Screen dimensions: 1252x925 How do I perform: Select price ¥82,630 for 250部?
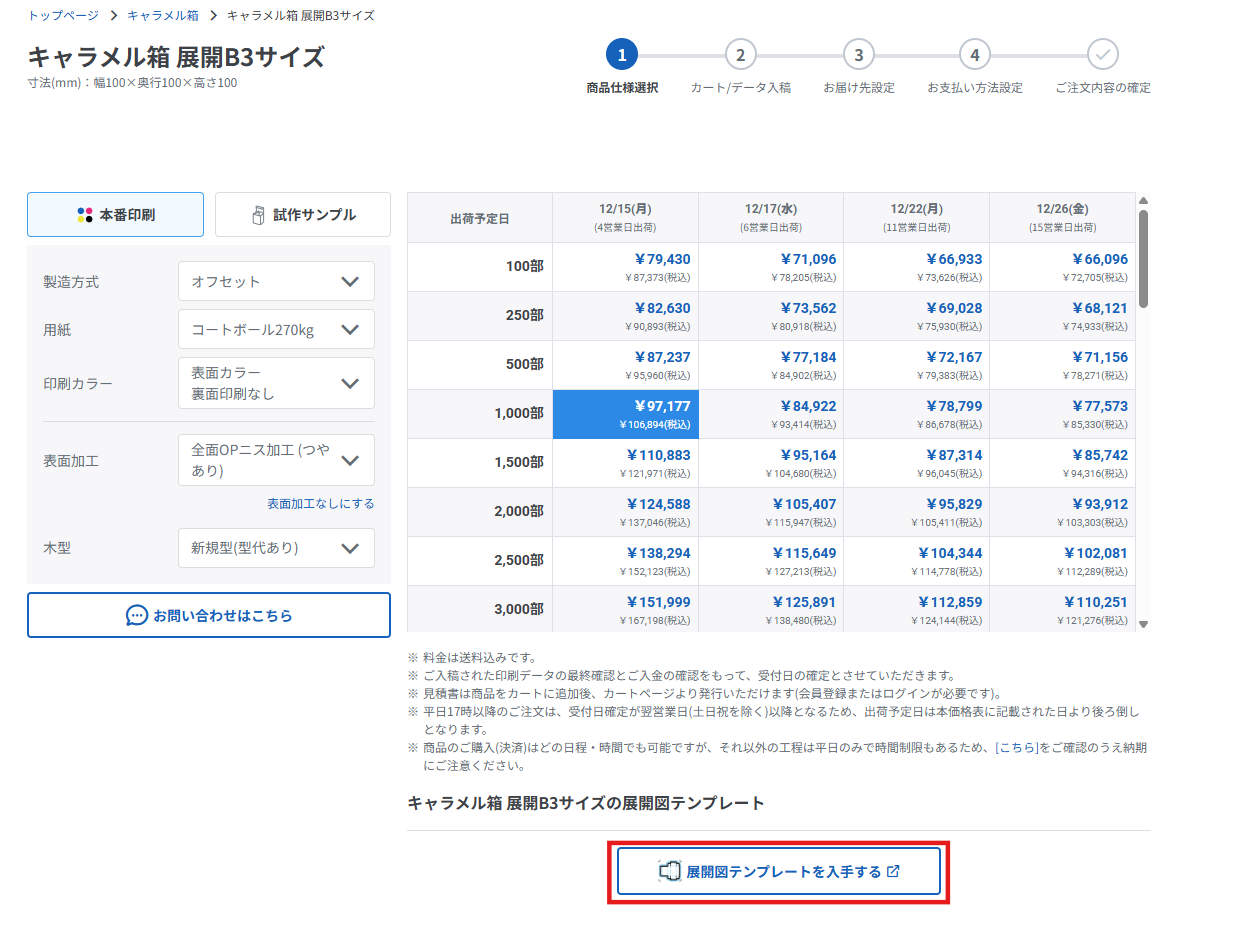(x=625, y=316)
